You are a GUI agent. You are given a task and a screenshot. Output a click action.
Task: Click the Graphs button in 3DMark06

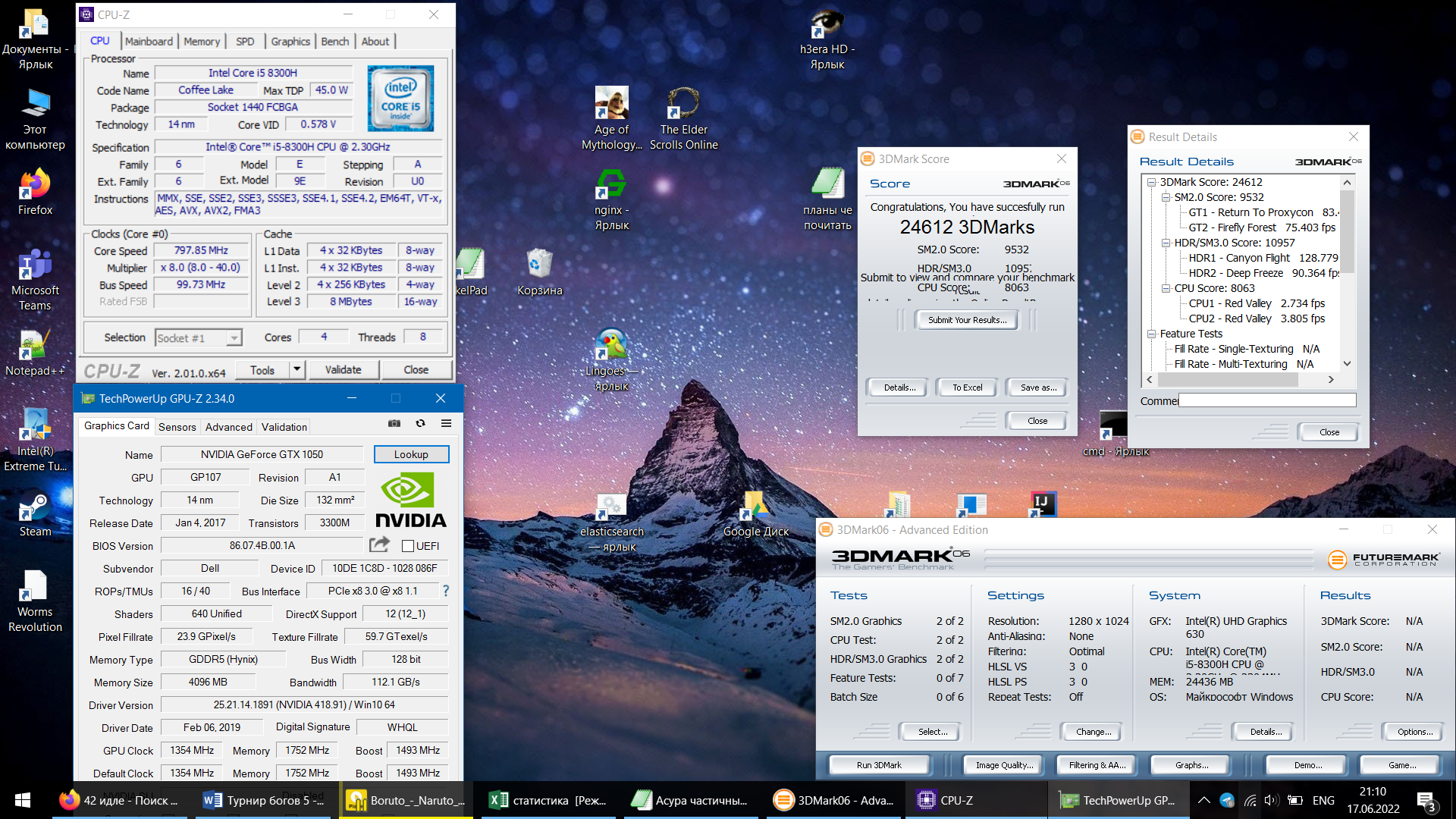click(x=1191, y=765)
